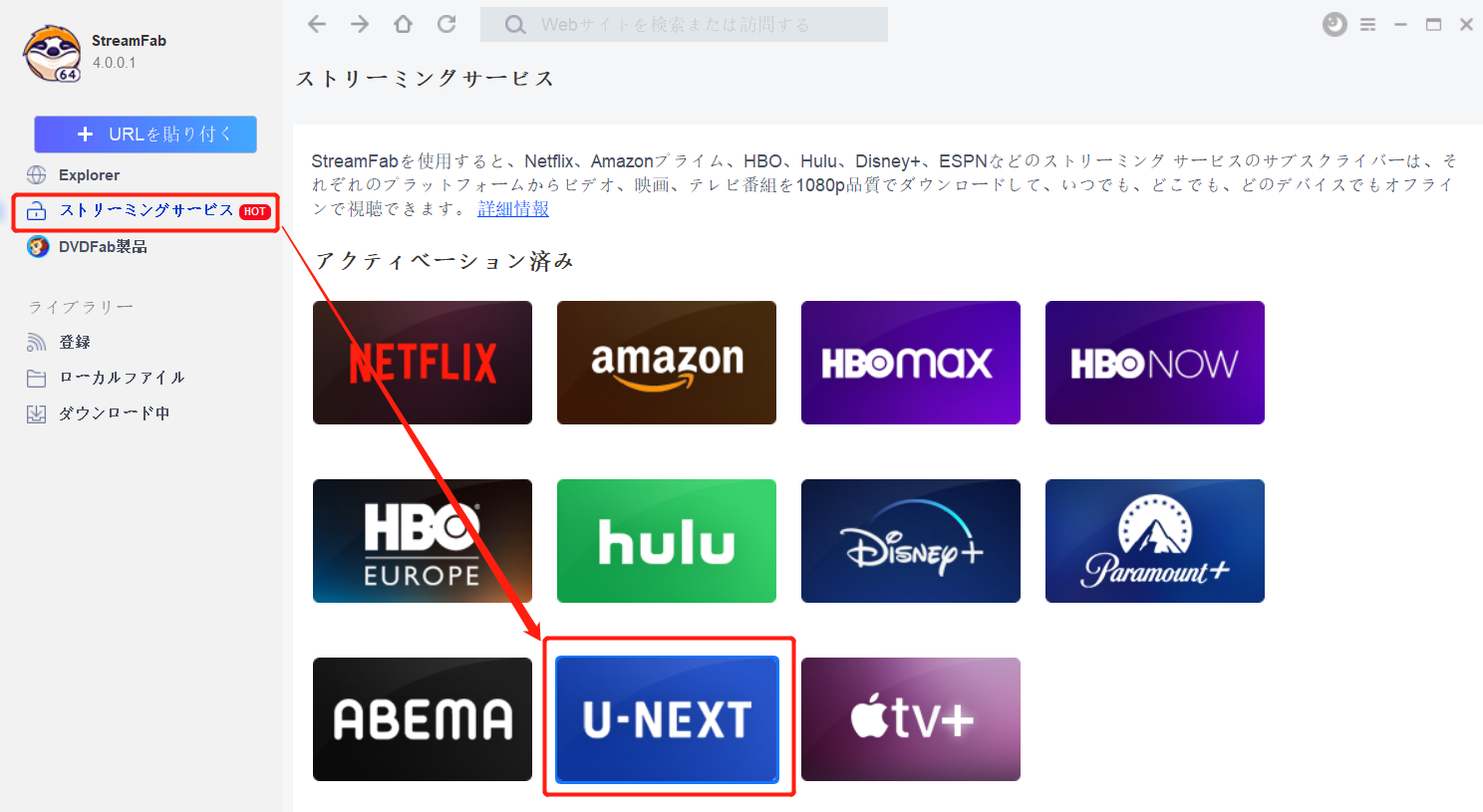Open the Disney+ service tile
This screenshot has height=812, width=1483.
pyautogui.click(x=911, y=541)
